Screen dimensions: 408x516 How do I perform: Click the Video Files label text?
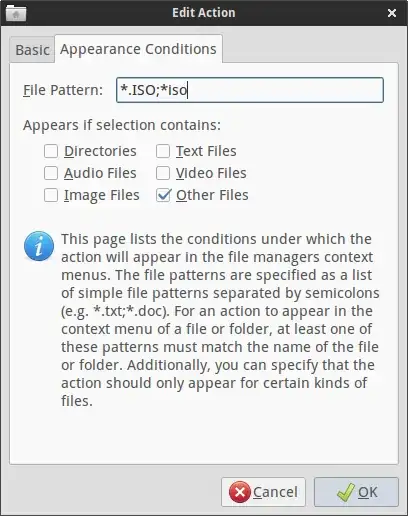(x=211, y=173)
